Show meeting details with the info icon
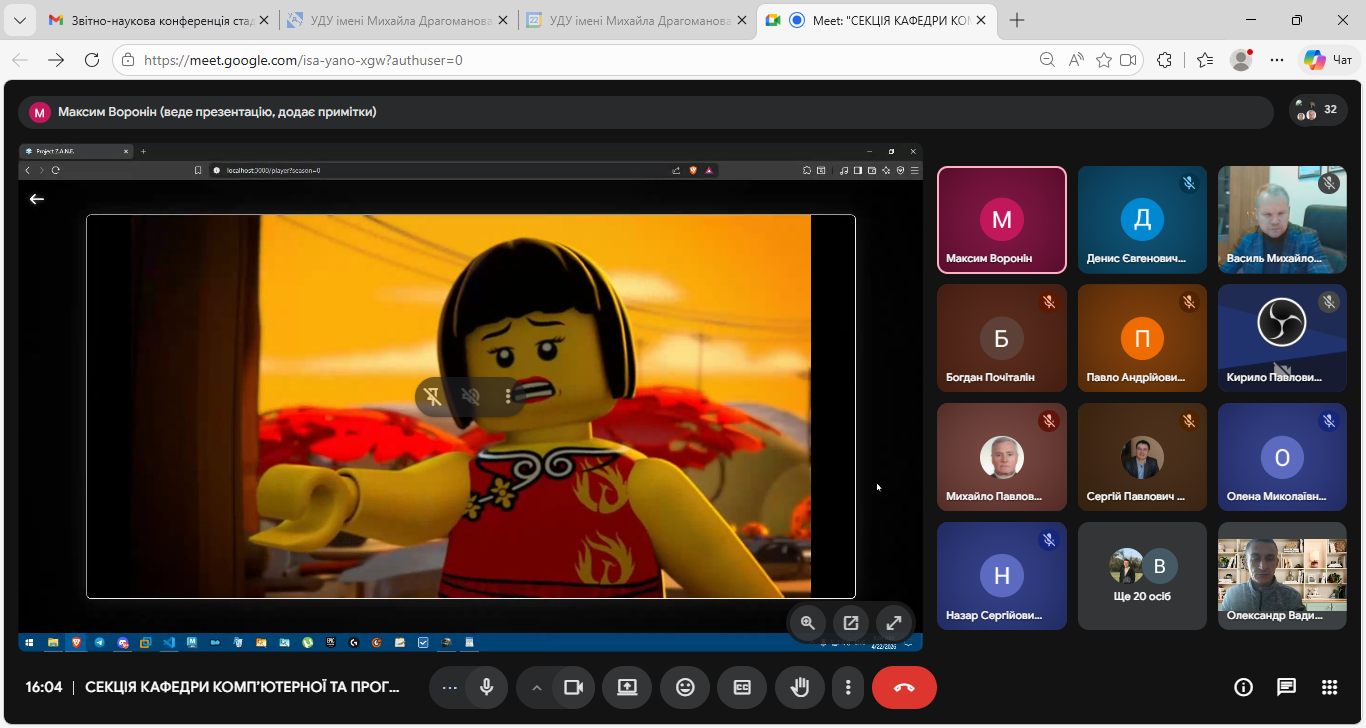The width and height of the screenshot is (1366, 728). pyautogui.click(x=1243, y=687)
